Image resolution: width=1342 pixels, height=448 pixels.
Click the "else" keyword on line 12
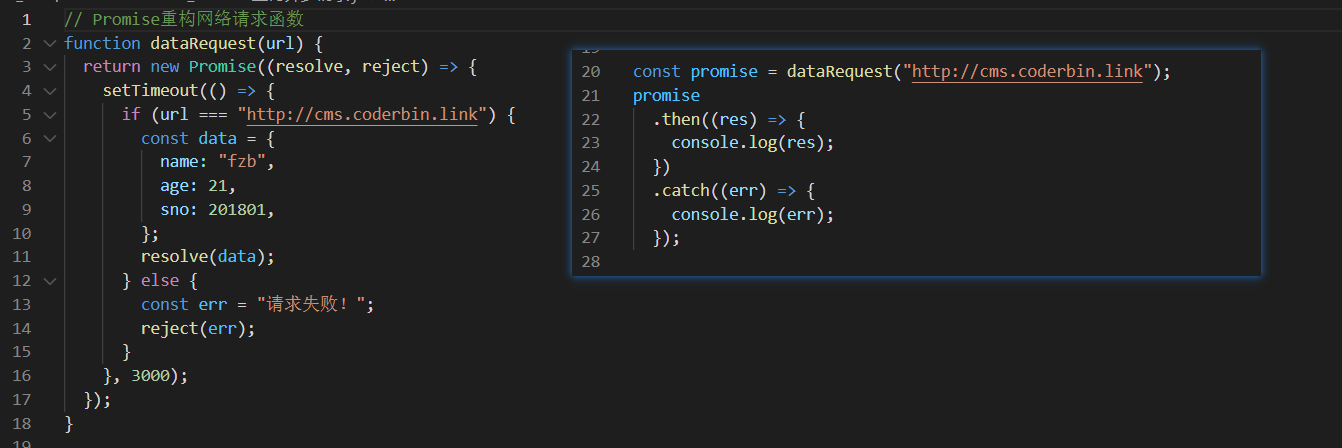click(x=160, y=281)
